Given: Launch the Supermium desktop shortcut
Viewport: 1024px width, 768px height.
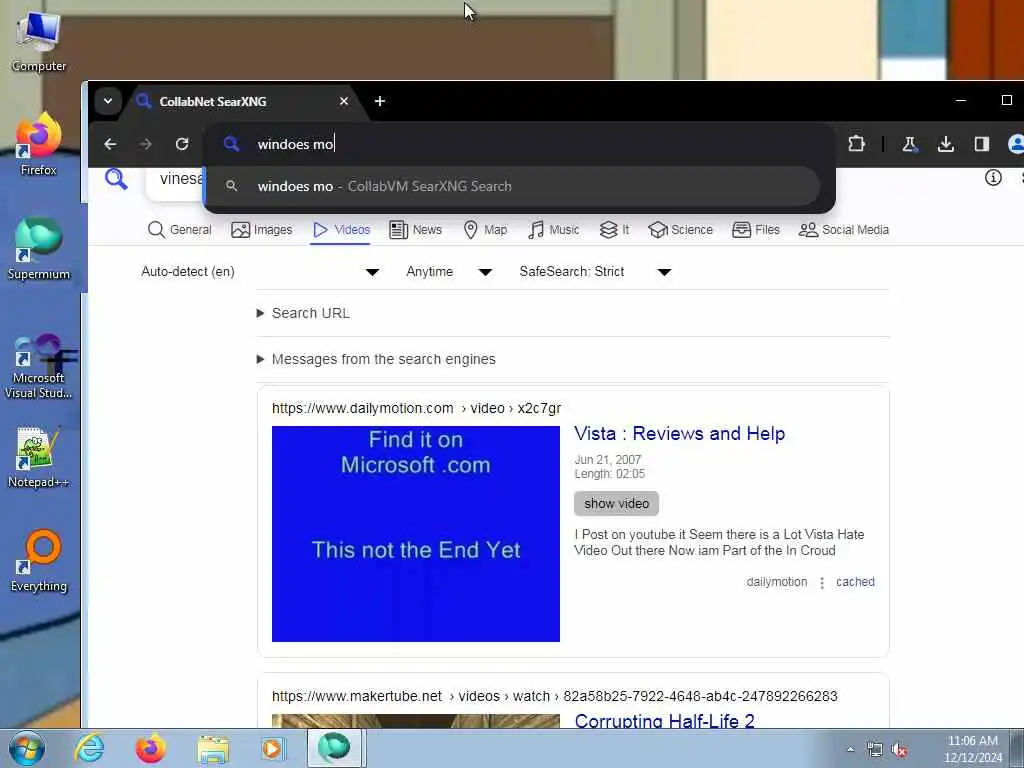Looking at the screenshot, I should 39,249.
